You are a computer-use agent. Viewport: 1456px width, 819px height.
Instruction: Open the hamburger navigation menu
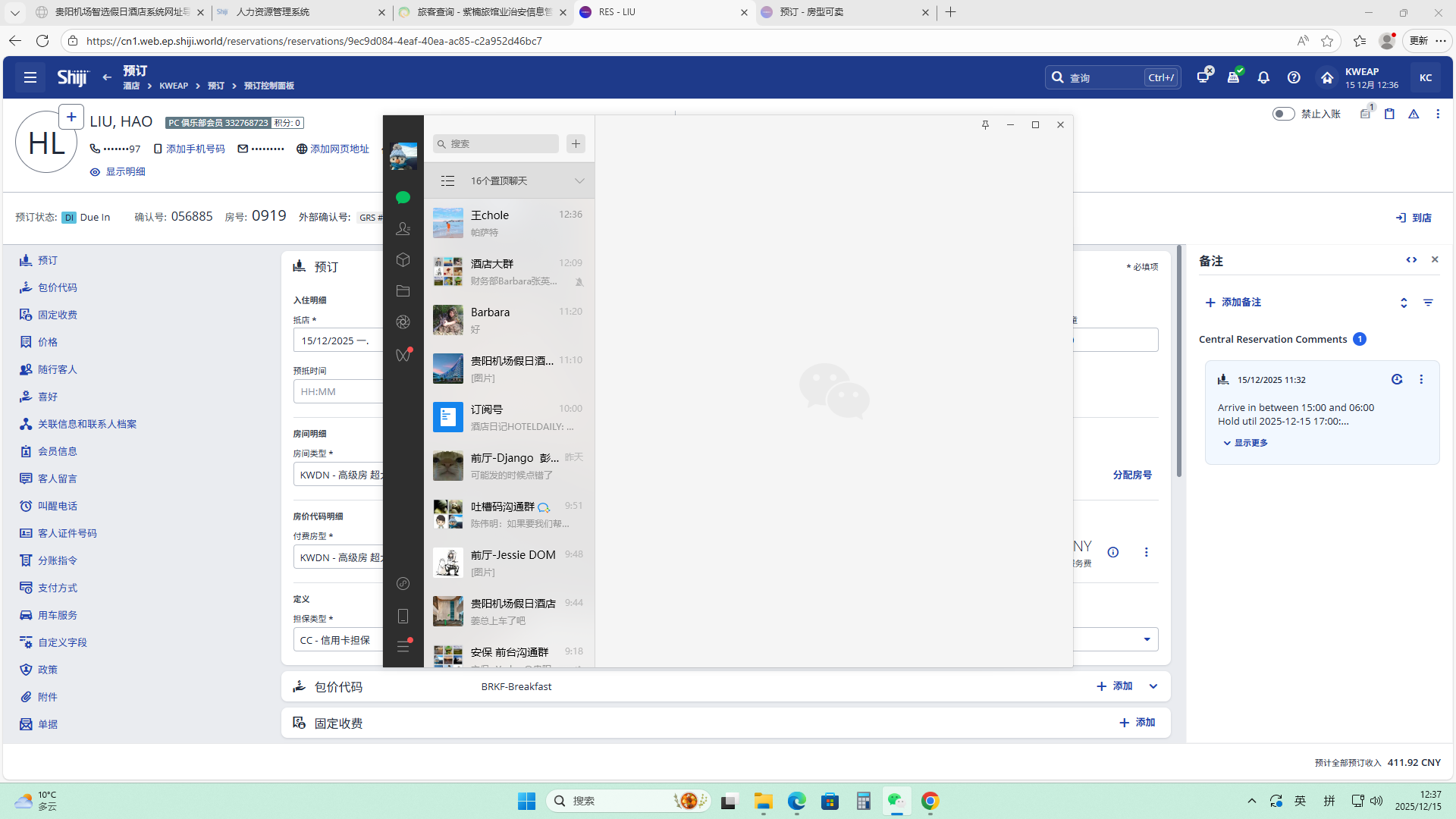[30, 77]
